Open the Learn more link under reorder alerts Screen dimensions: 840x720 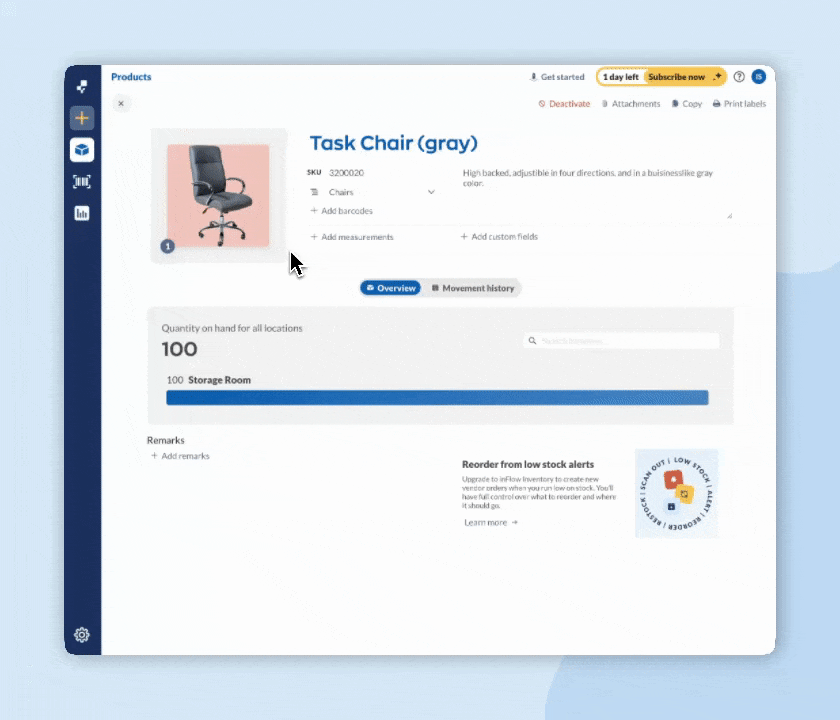(x=485, y=522)
